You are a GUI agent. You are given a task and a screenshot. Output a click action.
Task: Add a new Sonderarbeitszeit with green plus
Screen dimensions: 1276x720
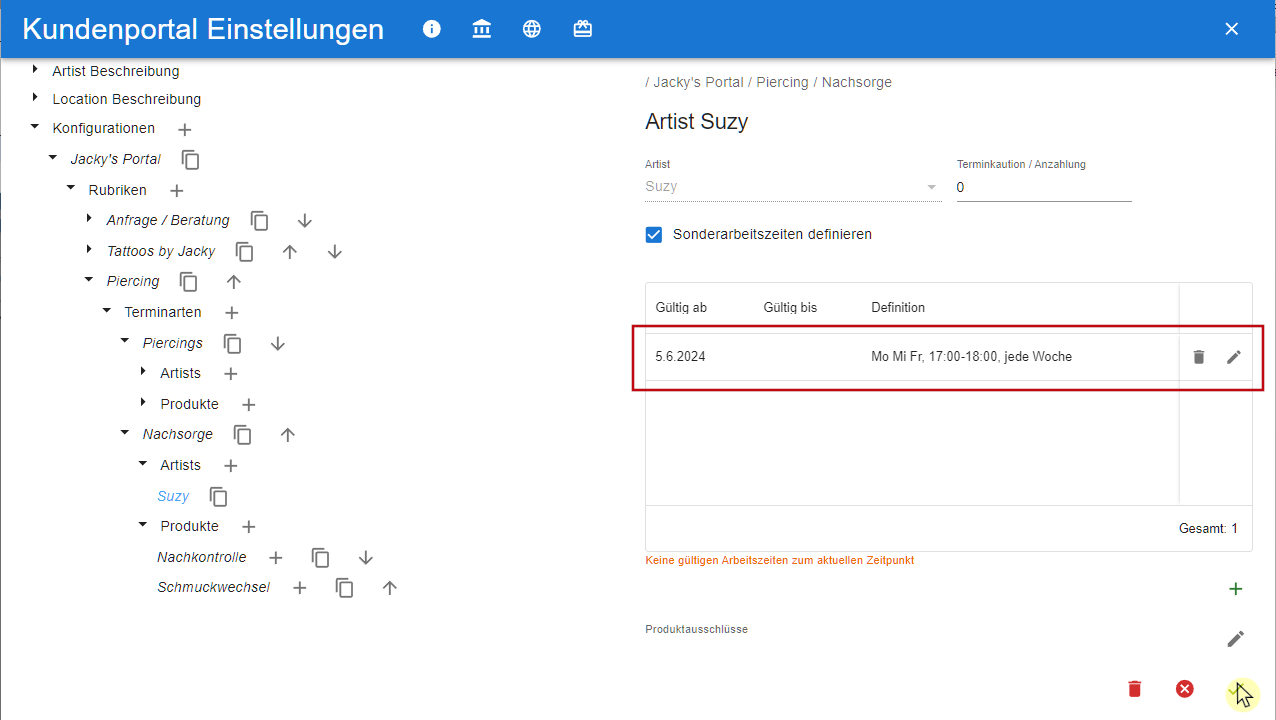1236,589
